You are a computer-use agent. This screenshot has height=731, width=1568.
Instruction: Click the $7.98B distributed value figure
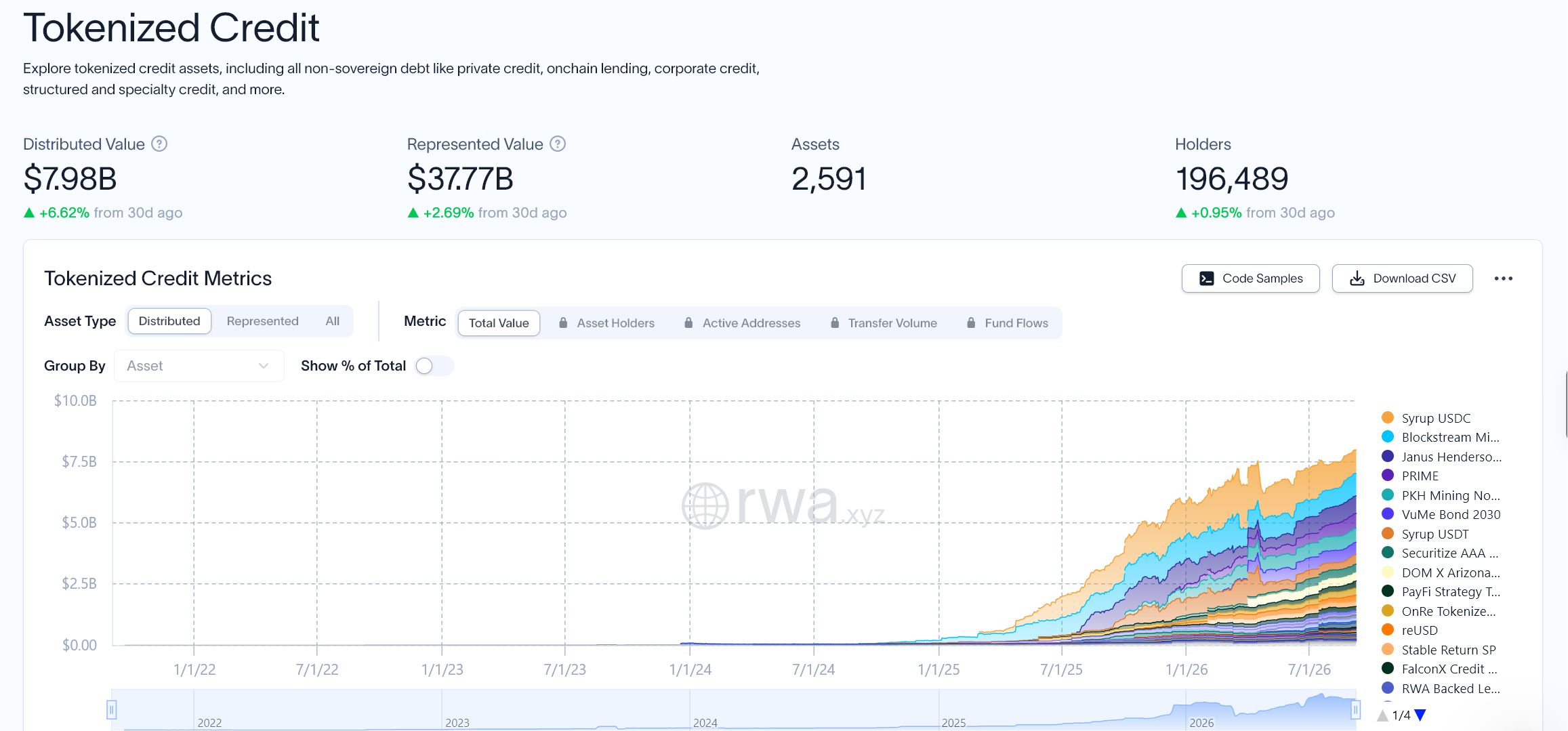point(70,179)
